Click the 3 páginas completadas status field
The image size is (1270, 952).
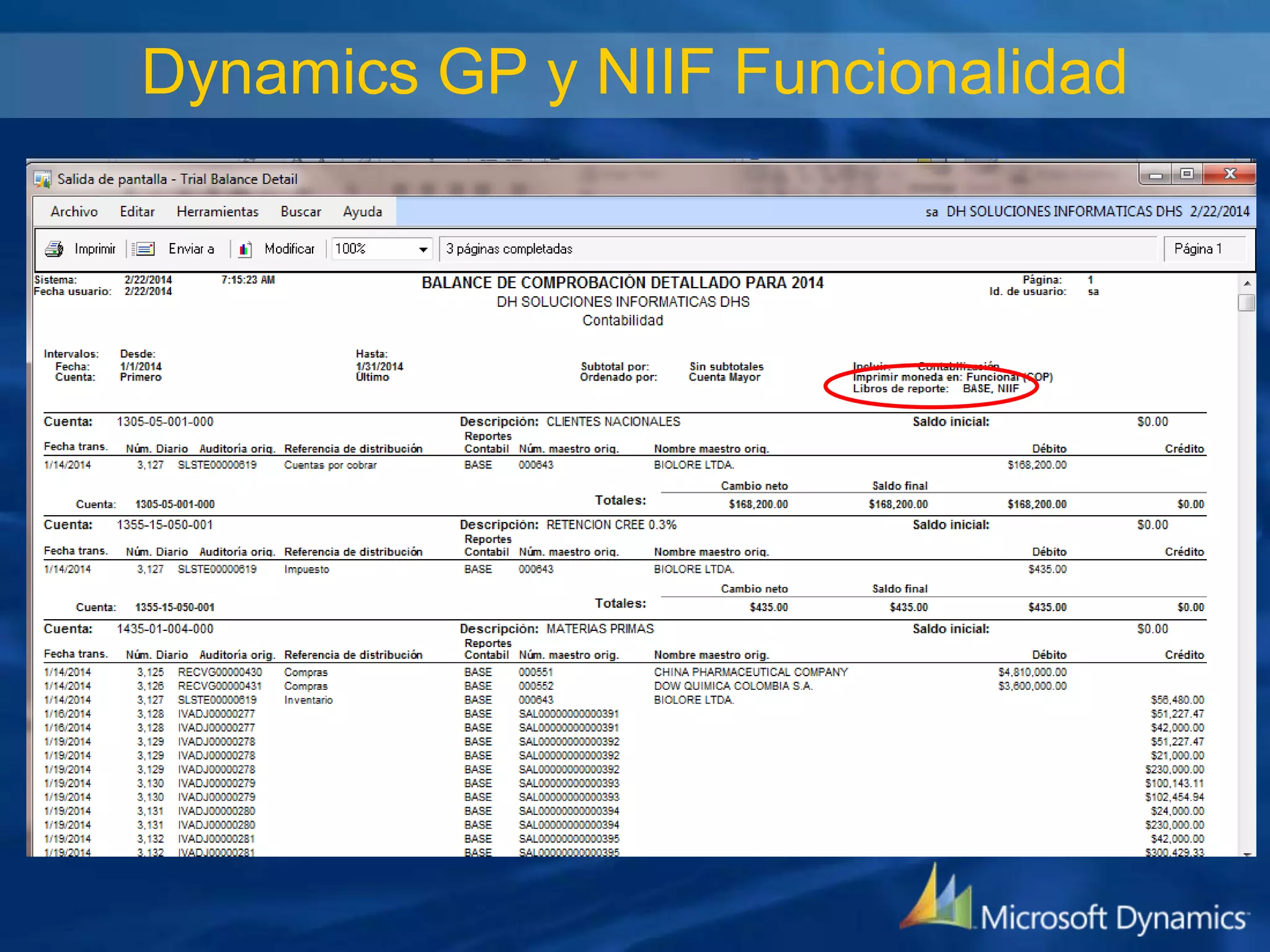click(x=798, y=249)
